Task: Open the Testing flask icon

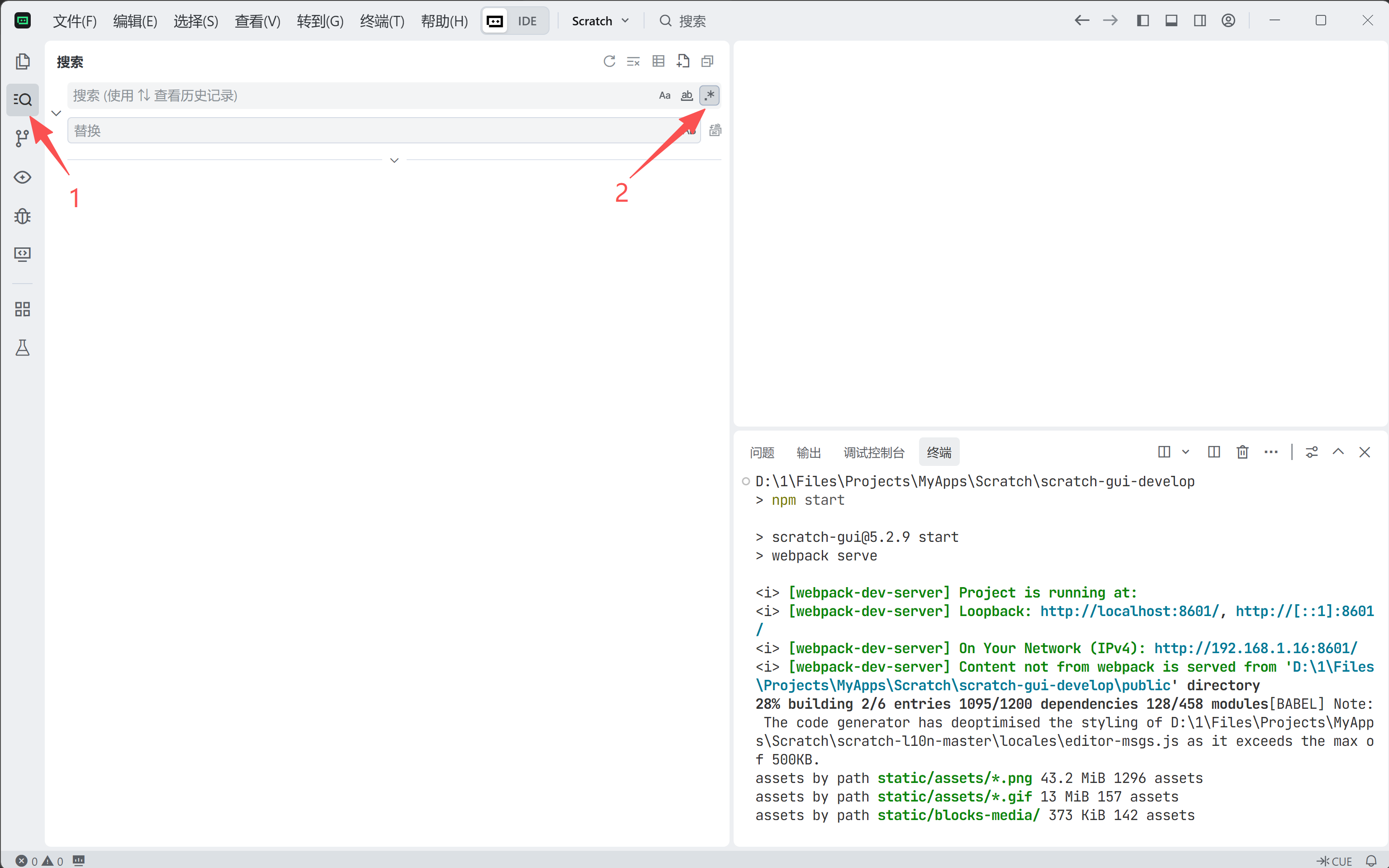Action: [x=22, y=348]
